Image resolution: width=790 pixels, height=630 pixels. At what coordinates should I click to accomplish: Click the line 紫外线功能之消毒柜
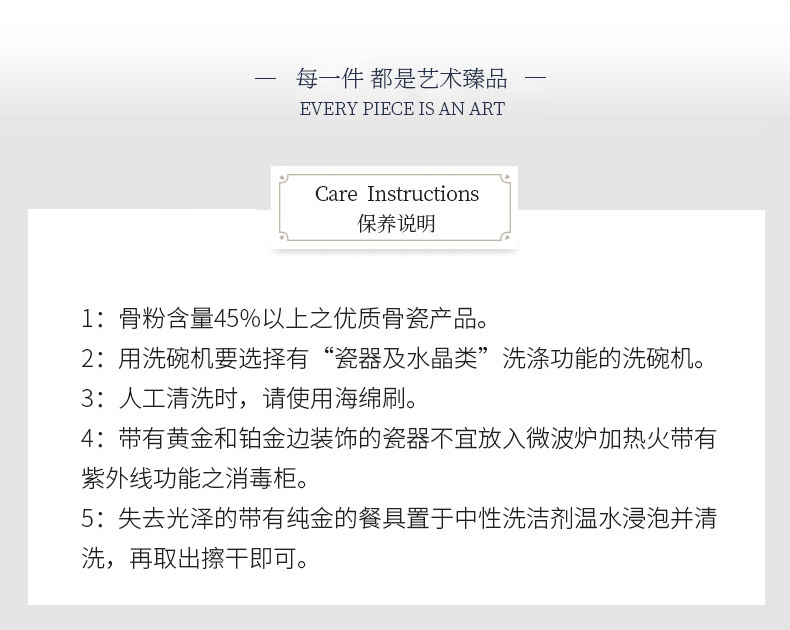(190, 478)
